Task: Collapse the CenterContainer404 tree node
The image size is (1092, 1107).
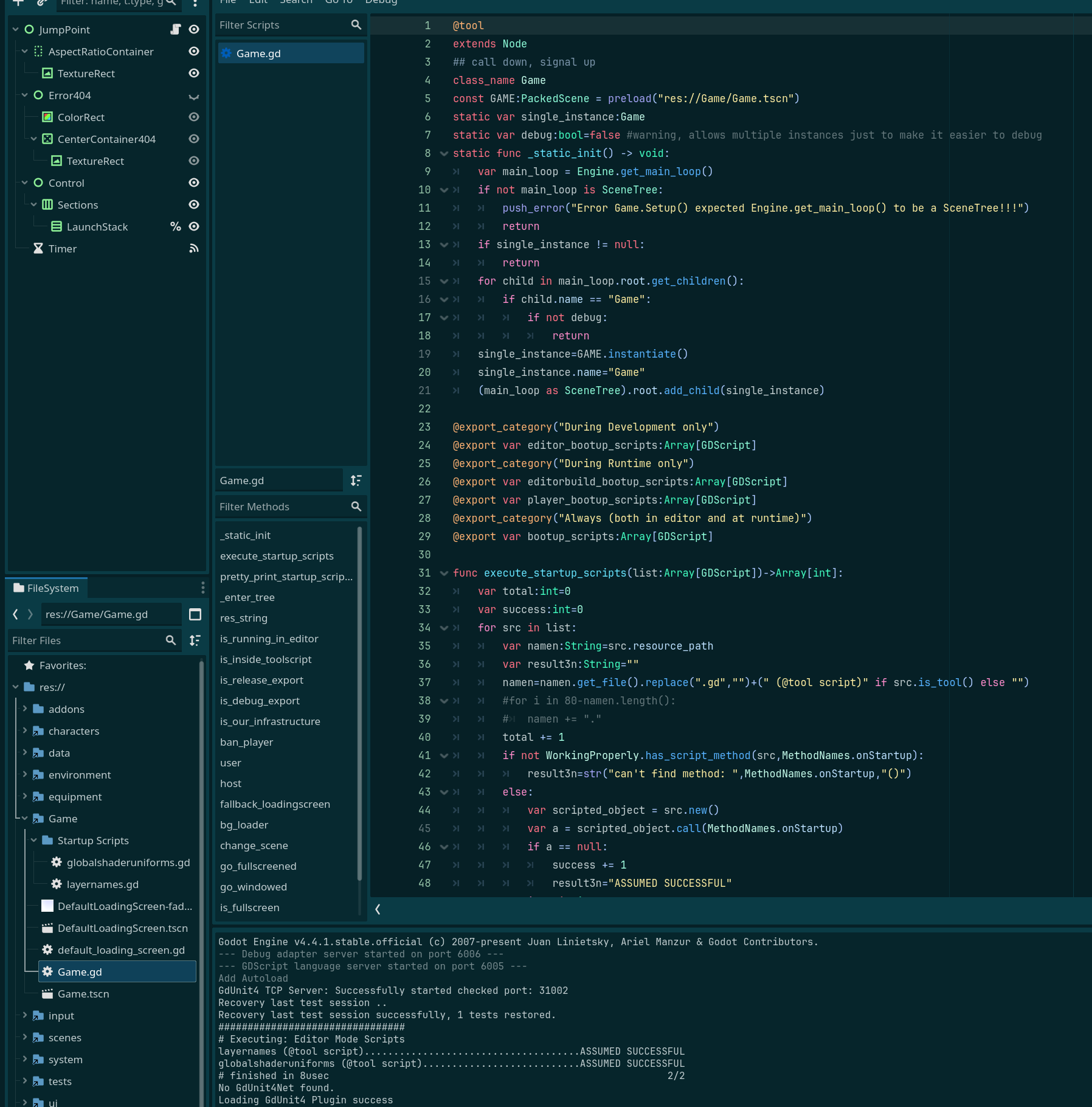Action: [x=34, y=139]
